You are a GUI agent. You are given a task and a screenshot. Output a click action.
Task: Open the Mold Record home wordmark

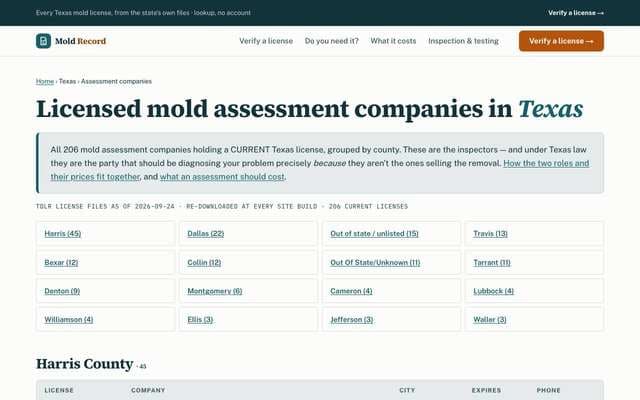(x=80, y=41)
